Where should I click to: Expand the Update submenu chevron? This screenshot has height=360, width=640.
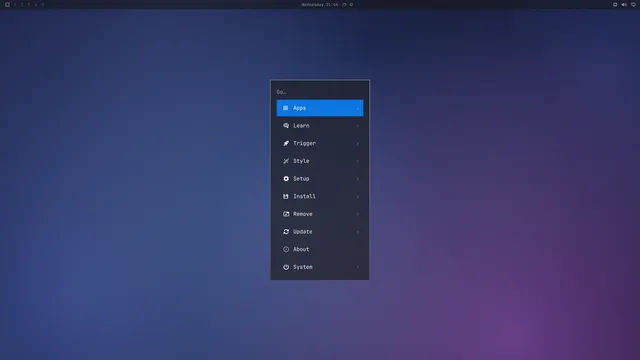coord(358,231)
